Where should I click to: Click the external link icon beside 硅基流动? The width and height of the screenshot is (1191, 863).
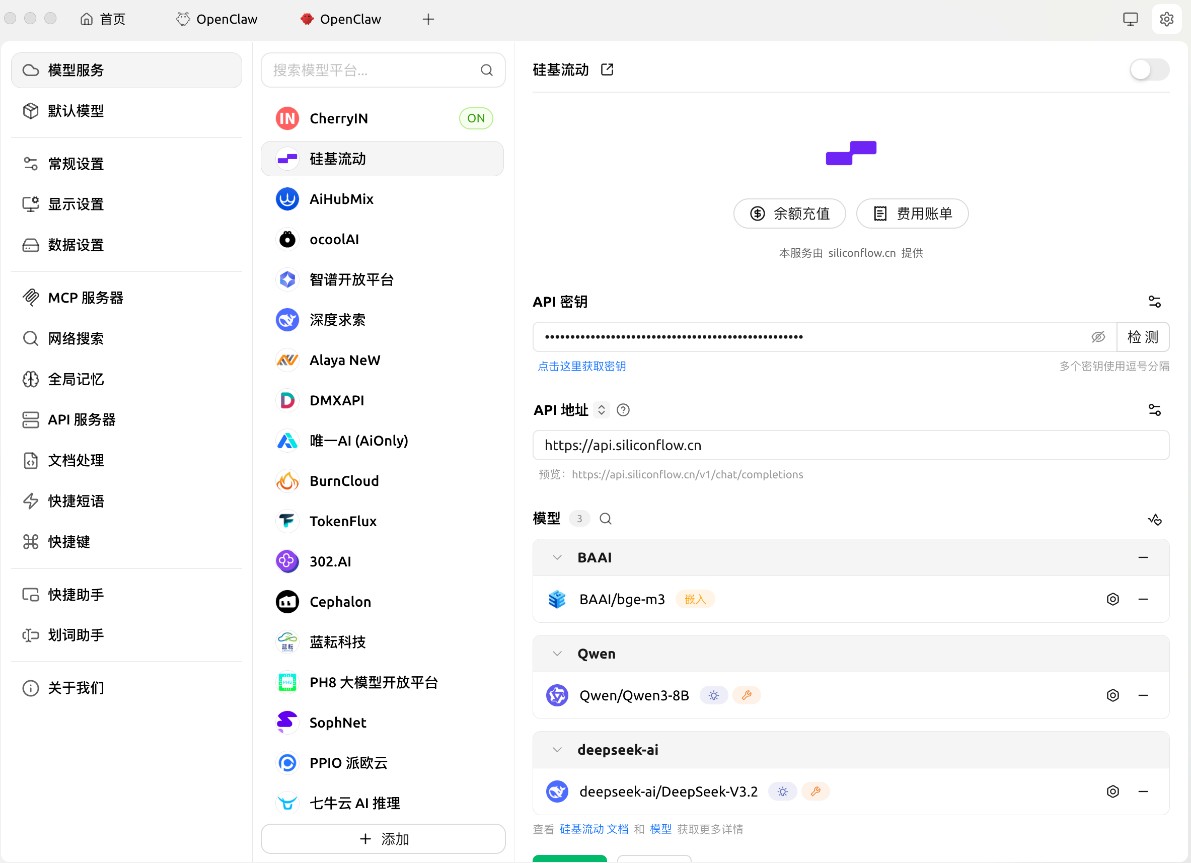point(607,69)
